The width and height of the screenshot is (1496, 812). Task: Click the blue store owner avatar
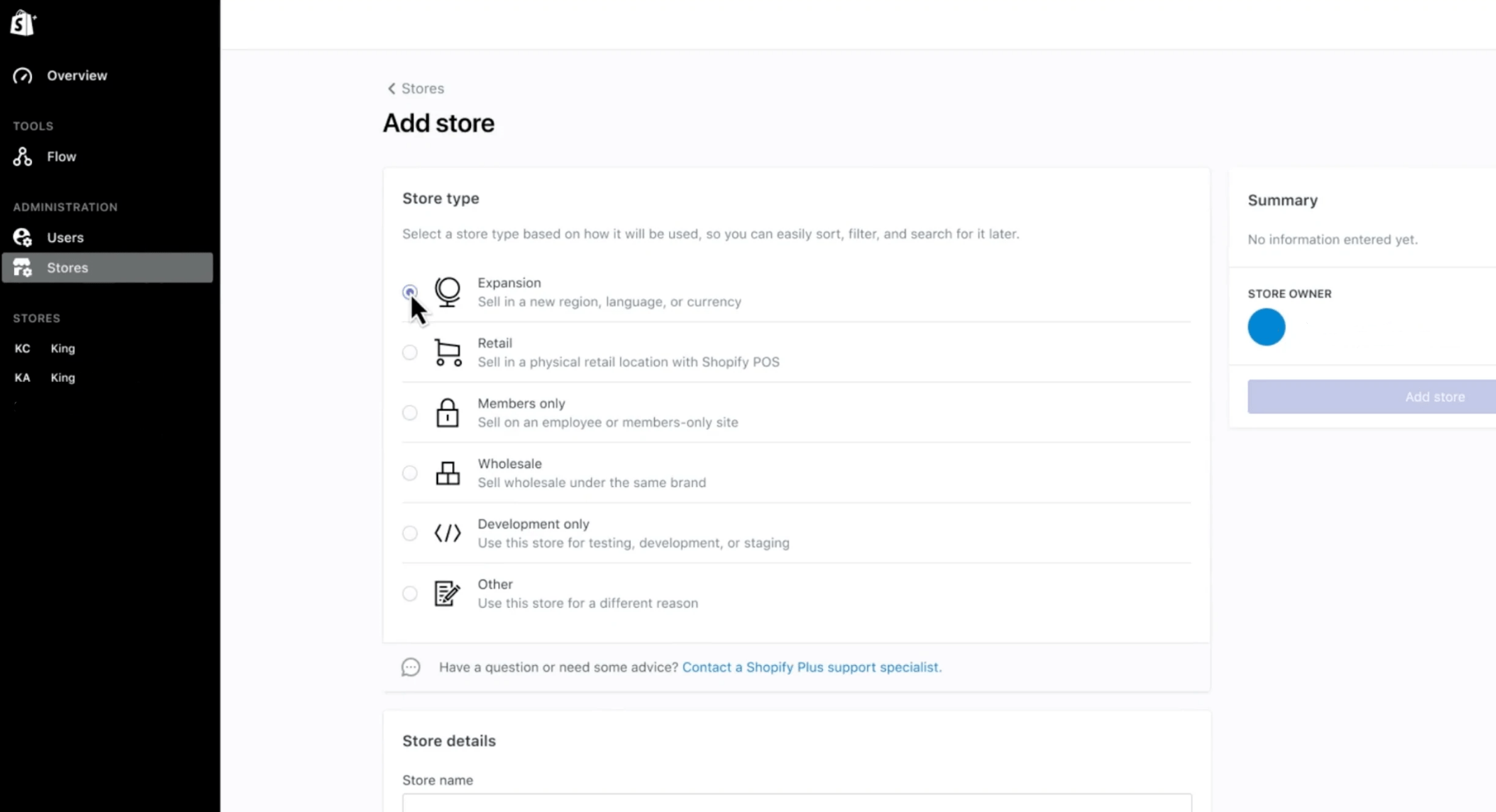[1266, 327]
